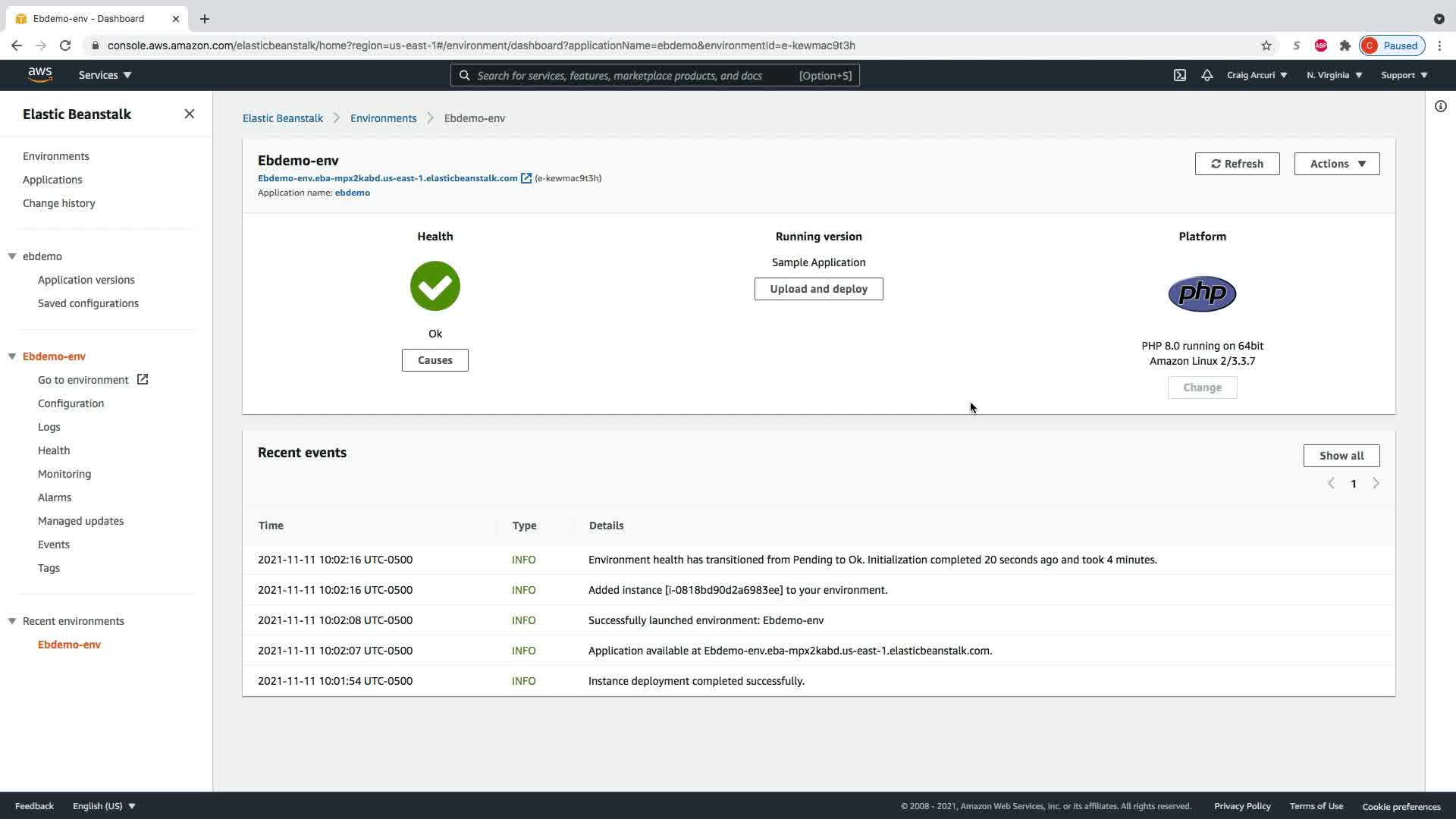1456x819 pixels.
Task: Click the Show all events button
Action: (x=1341, y=456)
